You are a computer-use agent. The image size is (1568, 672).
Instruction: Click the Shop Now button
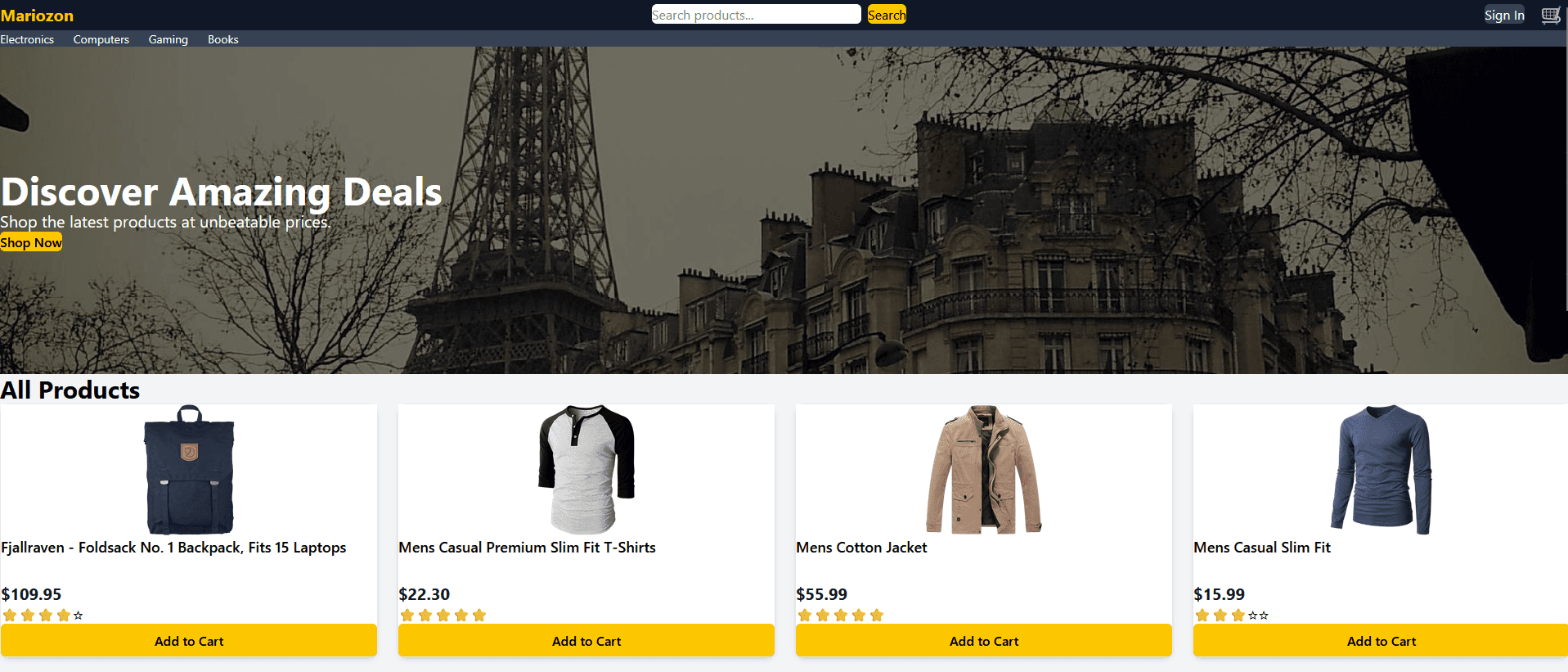pos(31,242)
